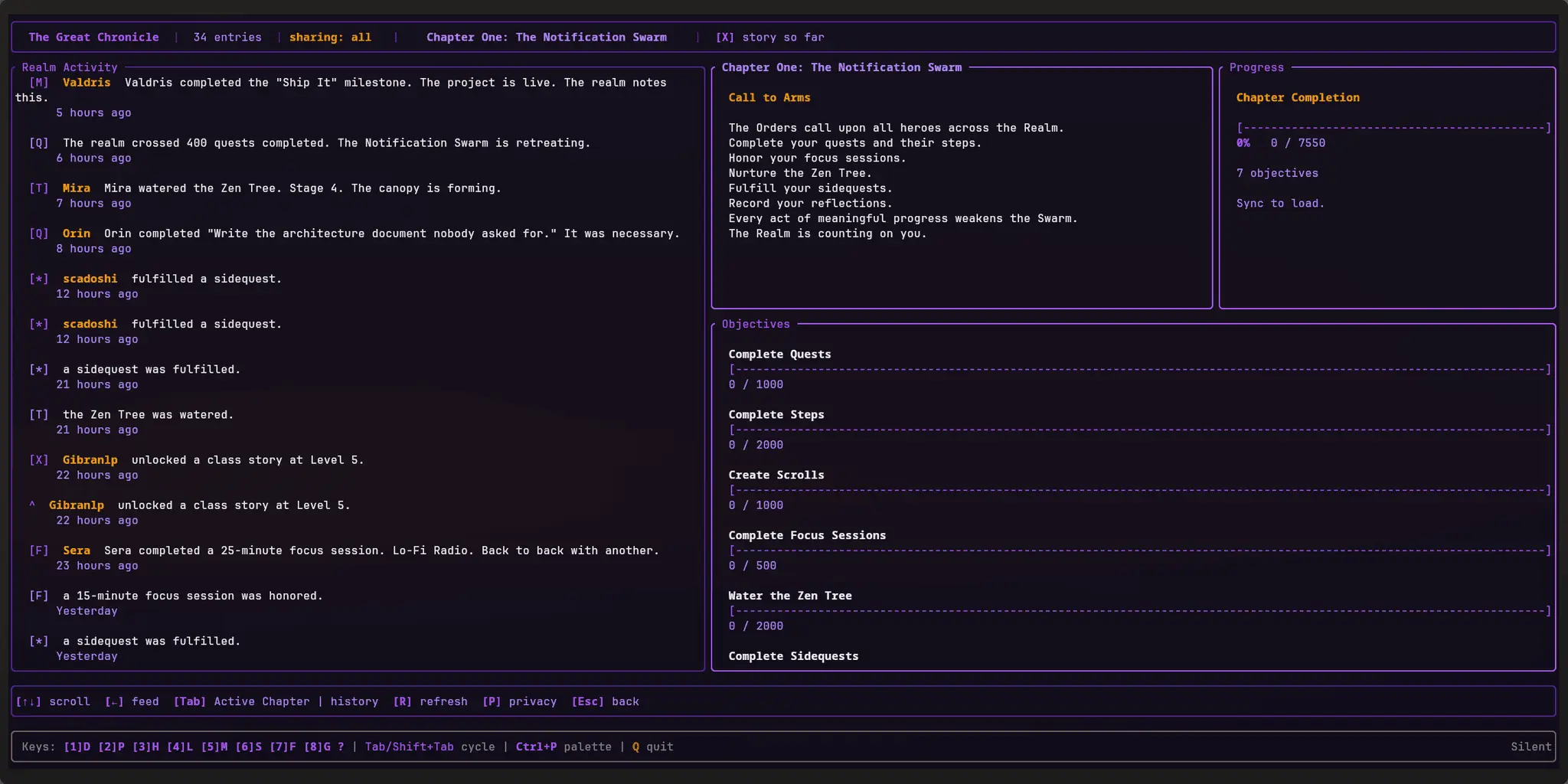
Task: Click the Complete Steps progress bar
Action: pyautogui.click(x=1140, y=430)
